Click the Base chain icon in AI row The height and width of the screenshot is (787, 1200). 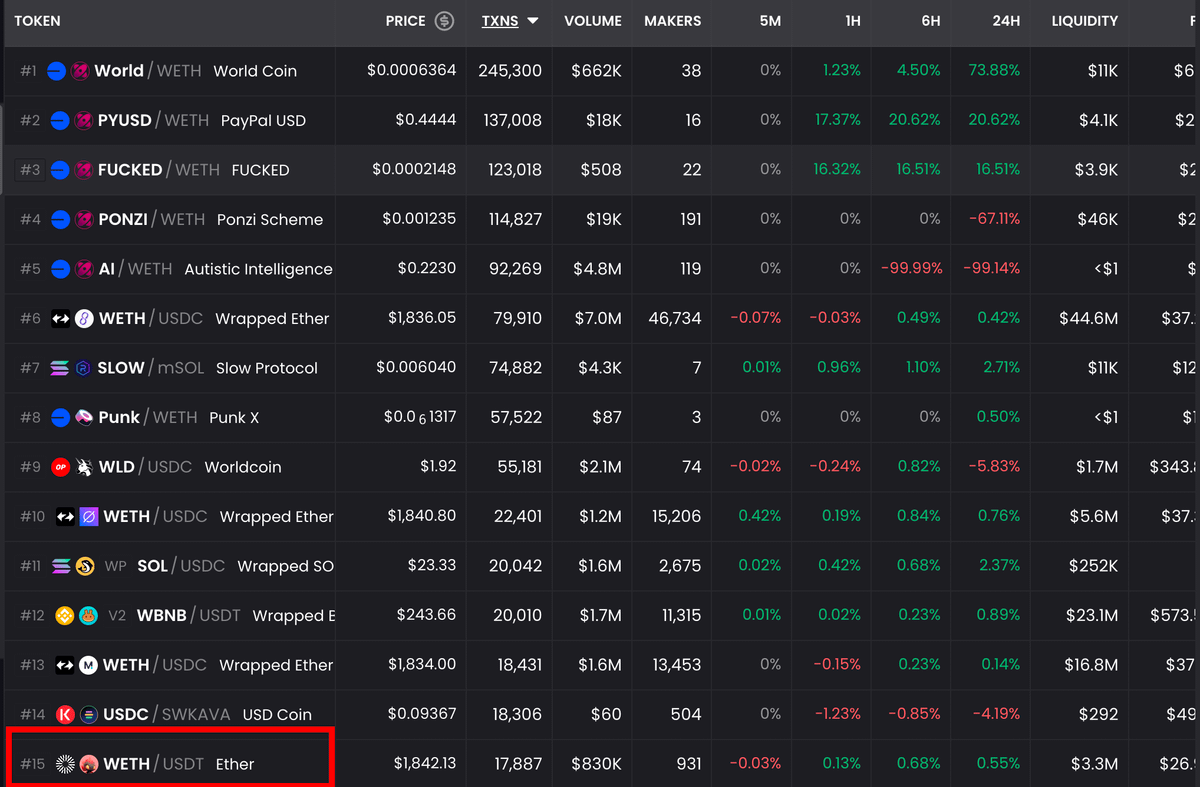(60, 269)
